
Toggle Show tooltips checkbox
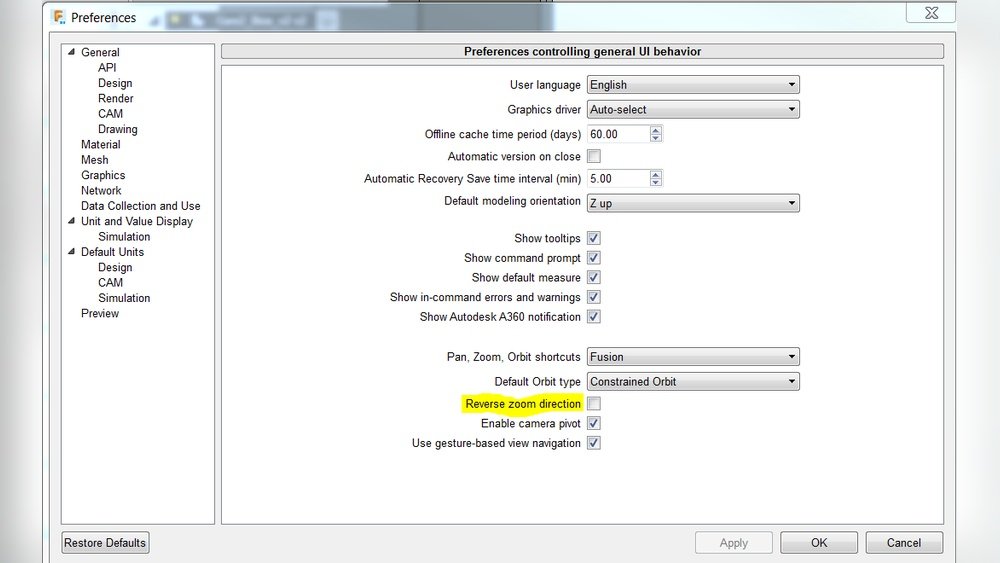pyautogui.click(x=594, y=238)
